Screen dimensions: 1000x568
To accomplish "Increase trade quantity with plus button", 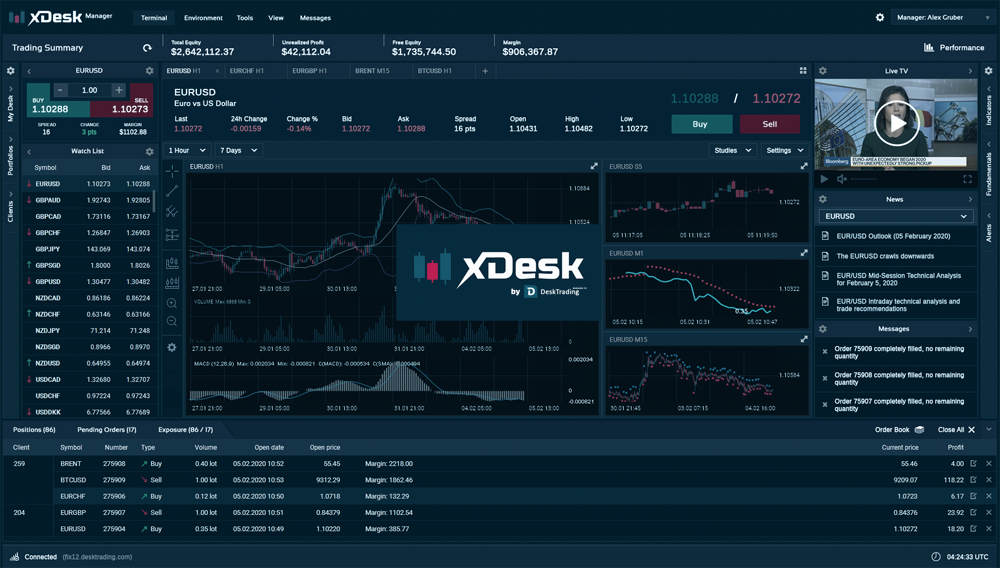I will click(119, 90).
